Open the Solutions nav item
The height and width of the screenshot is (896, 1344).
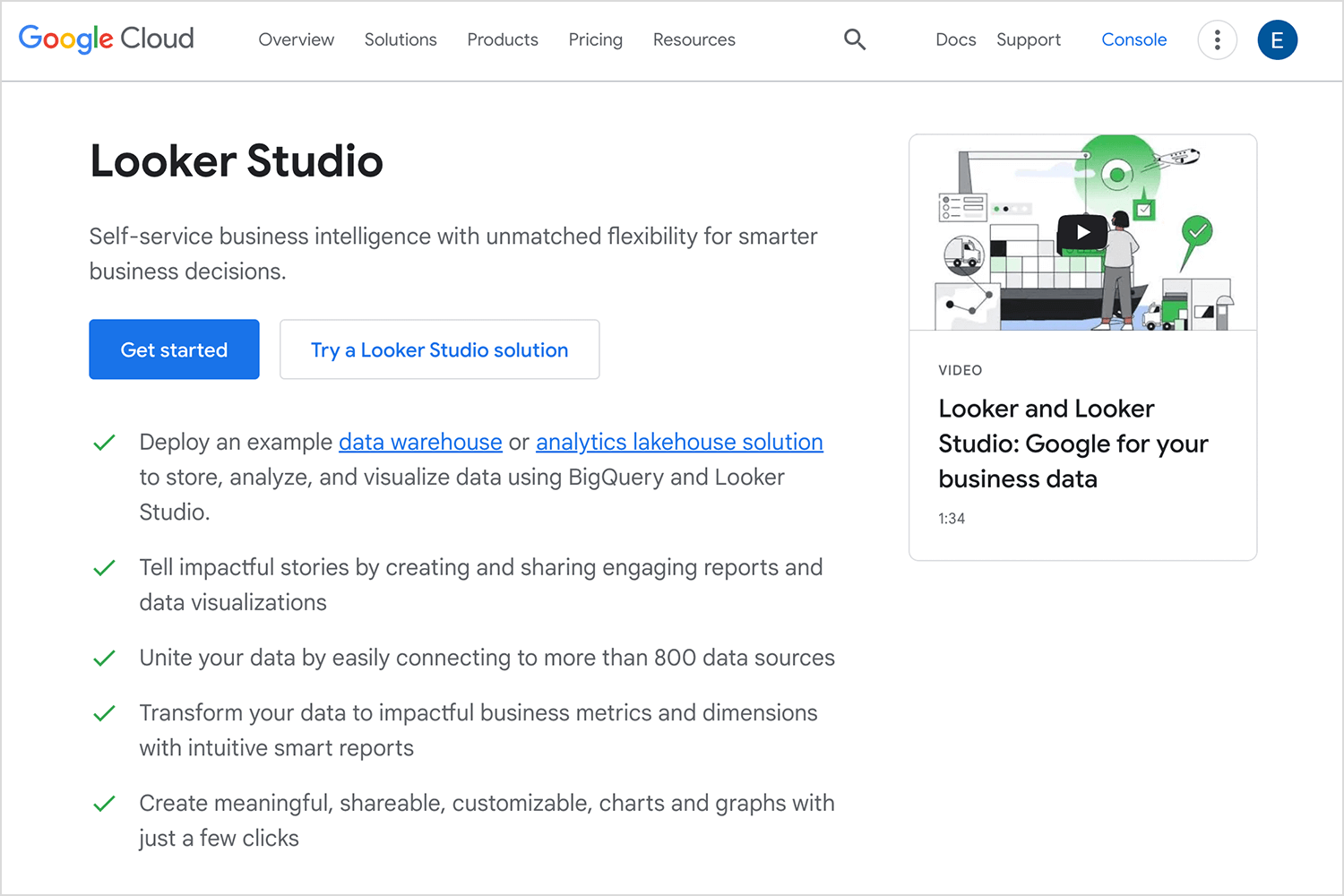coord(401,39)
